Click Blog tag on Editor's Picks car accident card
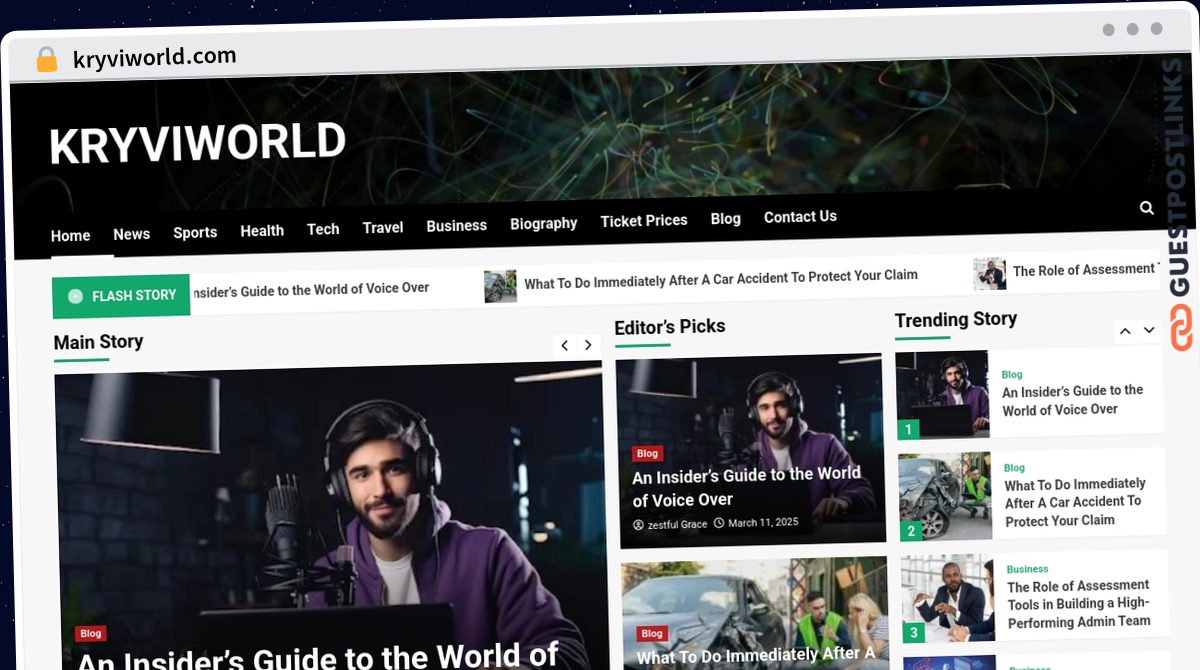1200x670 pixels. click(x=652, y=633)
